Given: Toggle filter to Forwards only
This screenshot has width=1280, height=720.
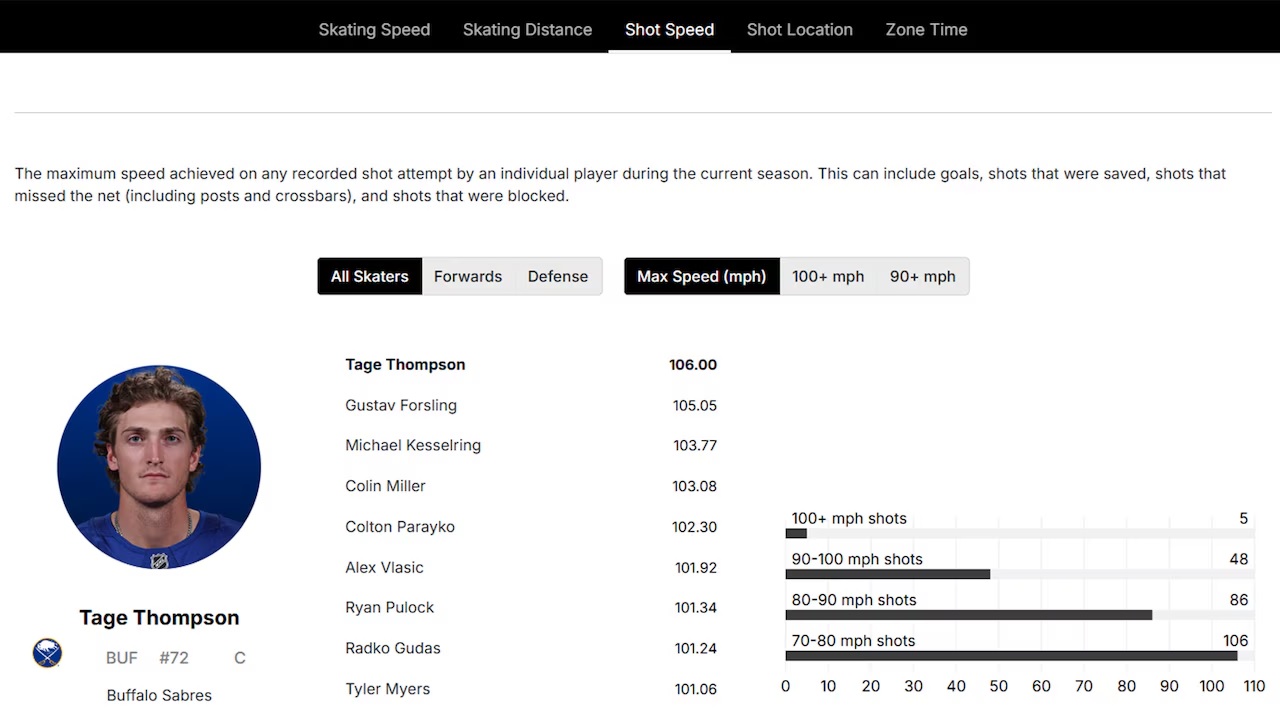Looking at the screenshot, I should tap(467, 276).
